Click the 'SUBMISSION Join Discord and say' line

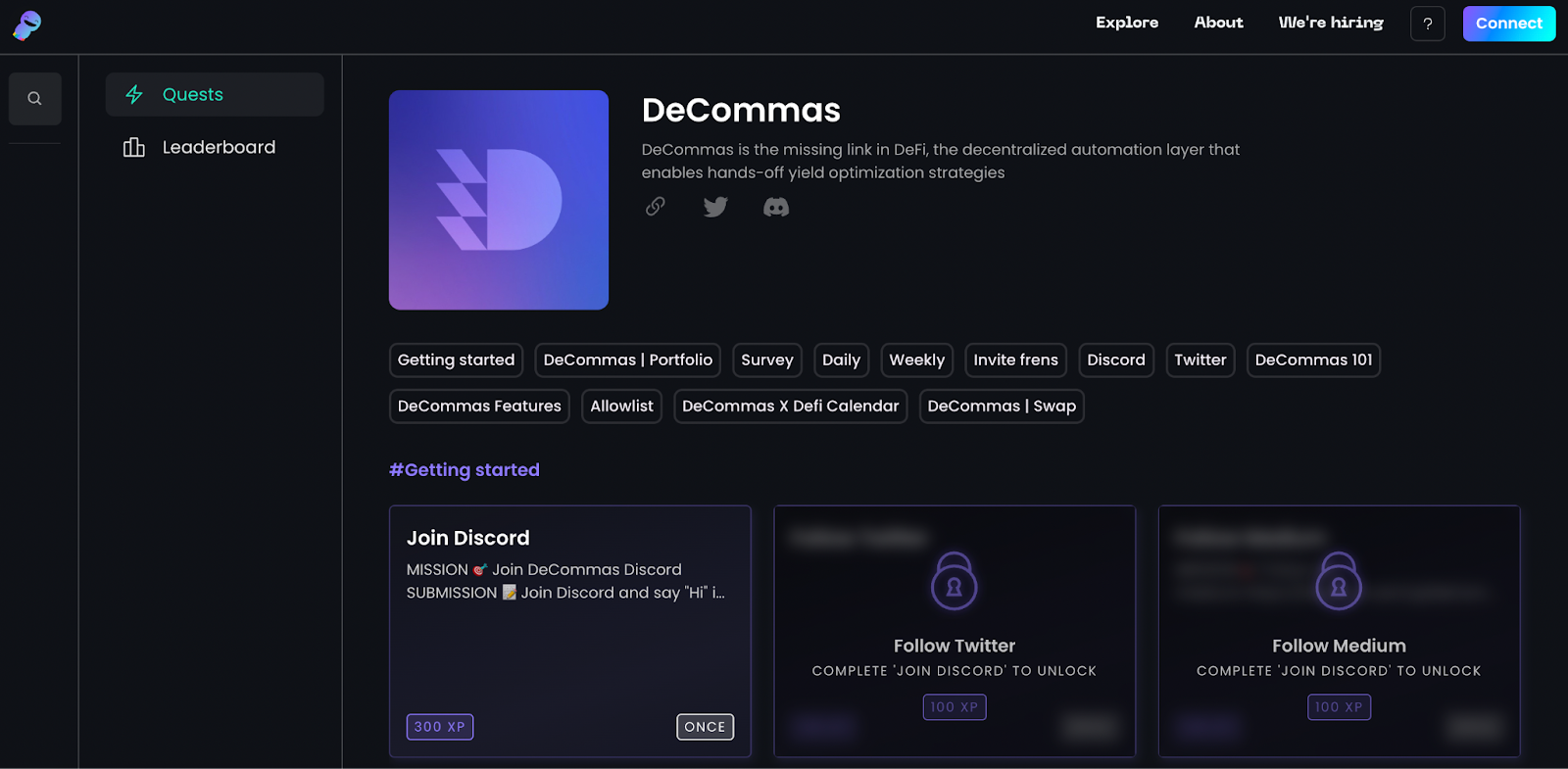coord(565,593)
